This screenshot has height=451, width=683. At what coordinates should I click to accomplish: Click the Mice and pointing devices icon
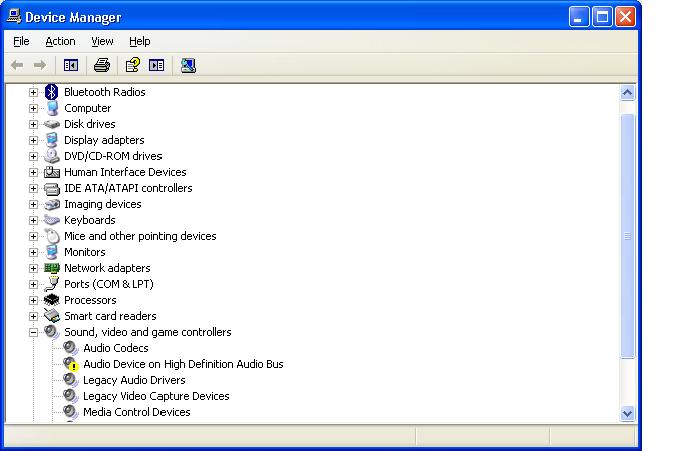(52, 236)
